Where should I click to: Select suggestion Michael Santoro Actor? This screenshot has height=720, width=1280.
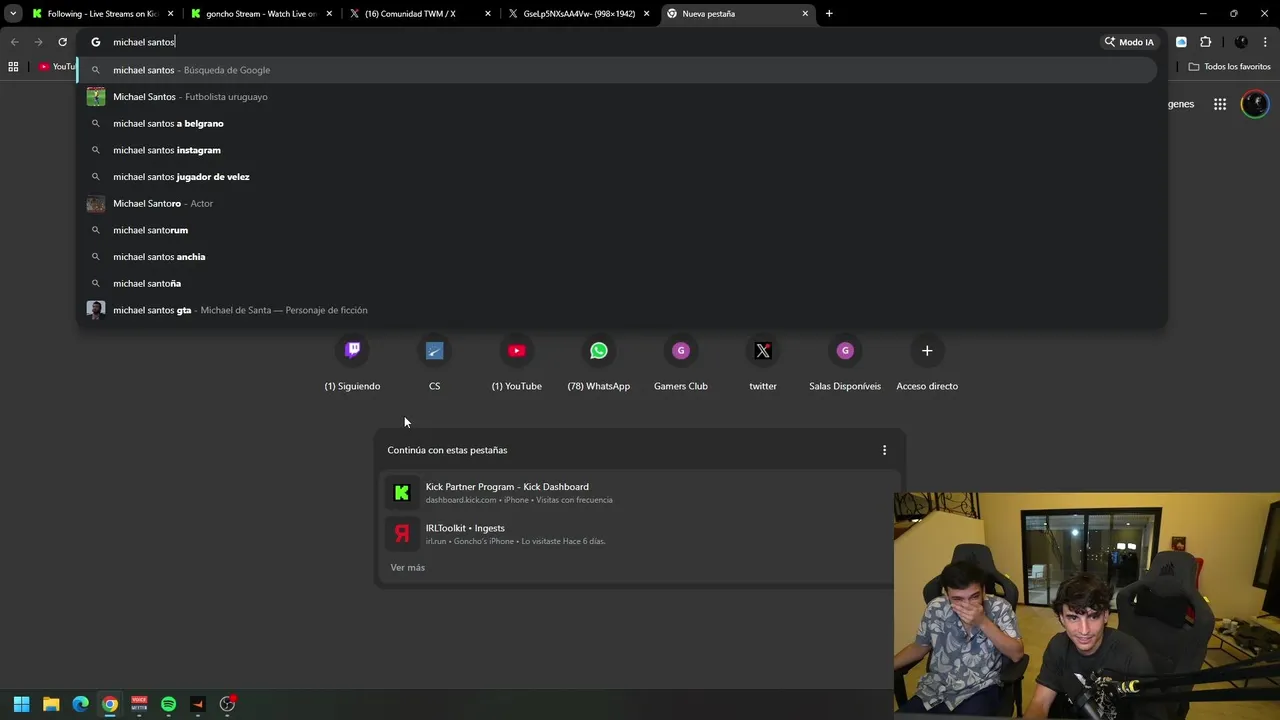point(618,204)
